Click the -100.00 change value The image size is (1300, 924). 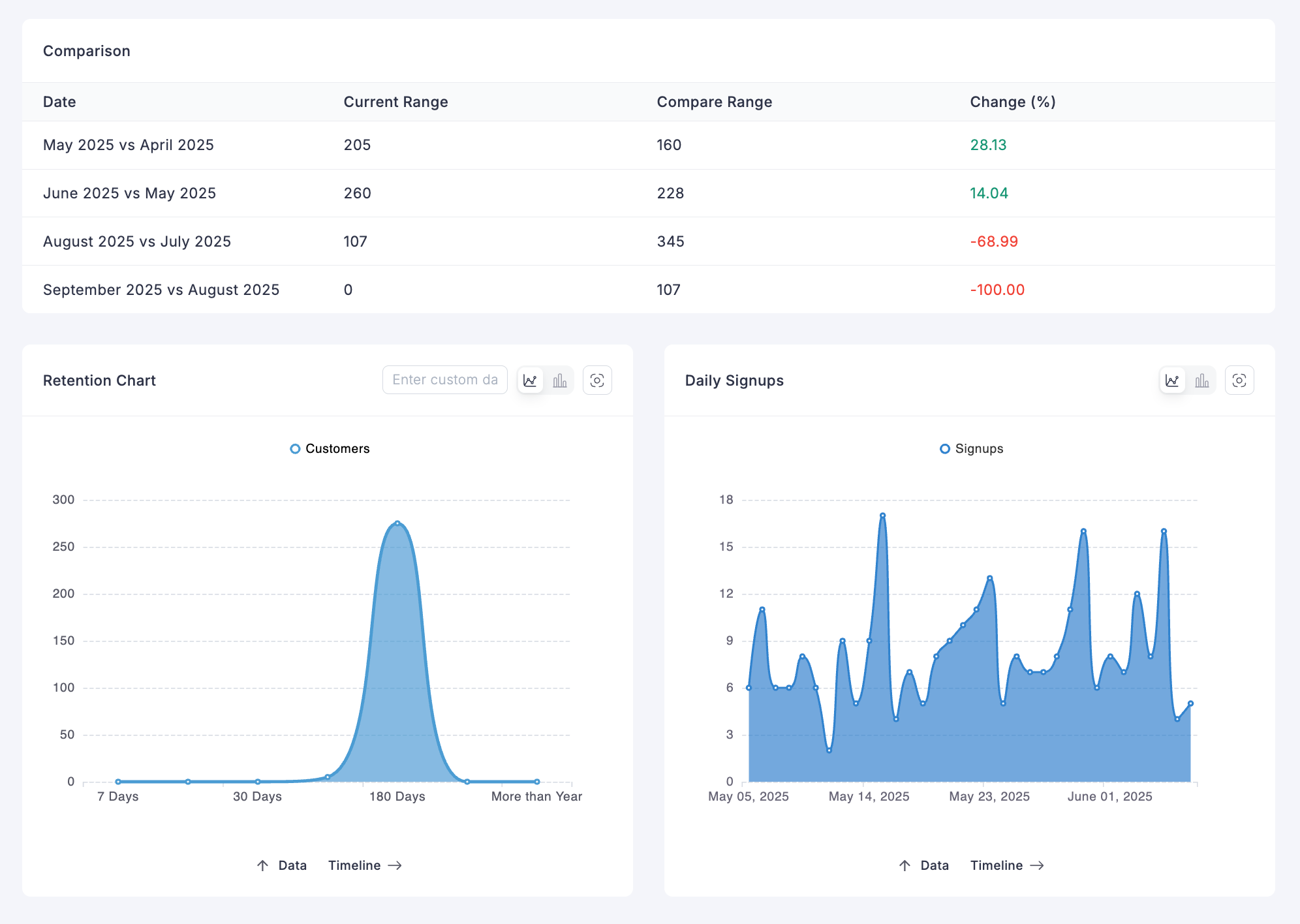997,290
